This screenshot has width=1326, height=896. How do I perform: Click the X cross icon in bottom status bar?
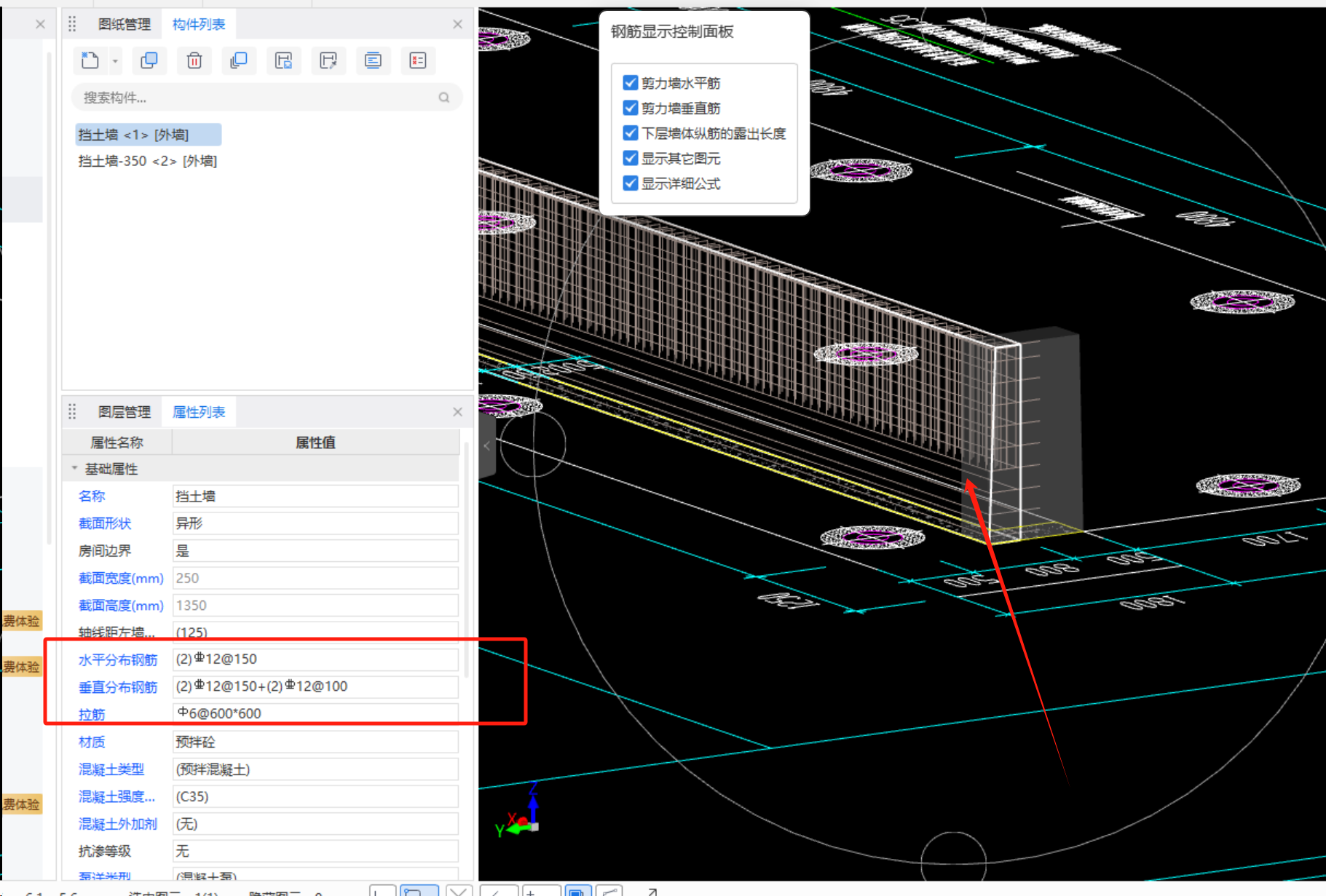coord(459,891)
